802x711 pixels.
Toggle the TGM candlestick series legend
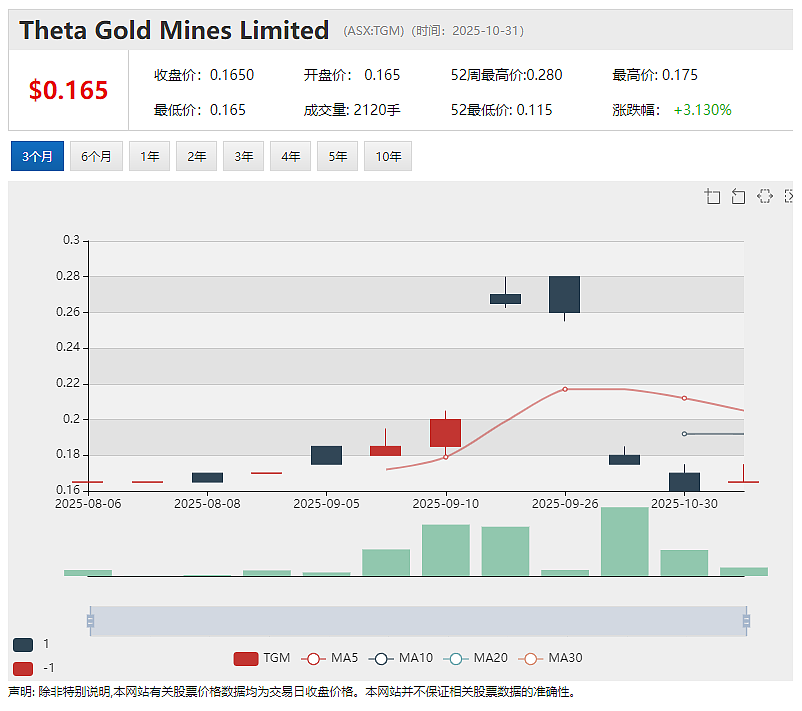click(x=261, y=658)
